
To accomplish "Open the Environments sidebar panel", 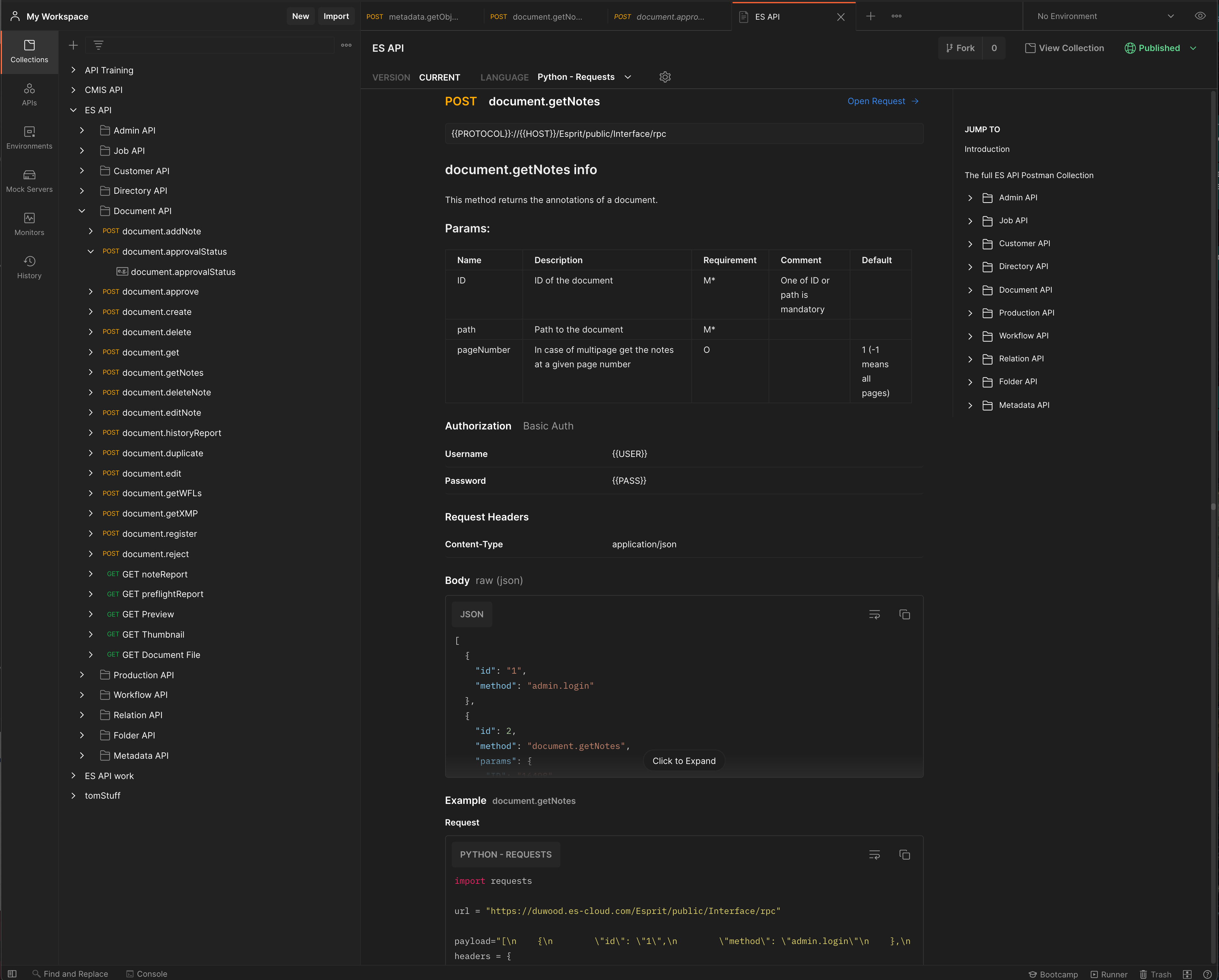I will click(x=29, y=138).
